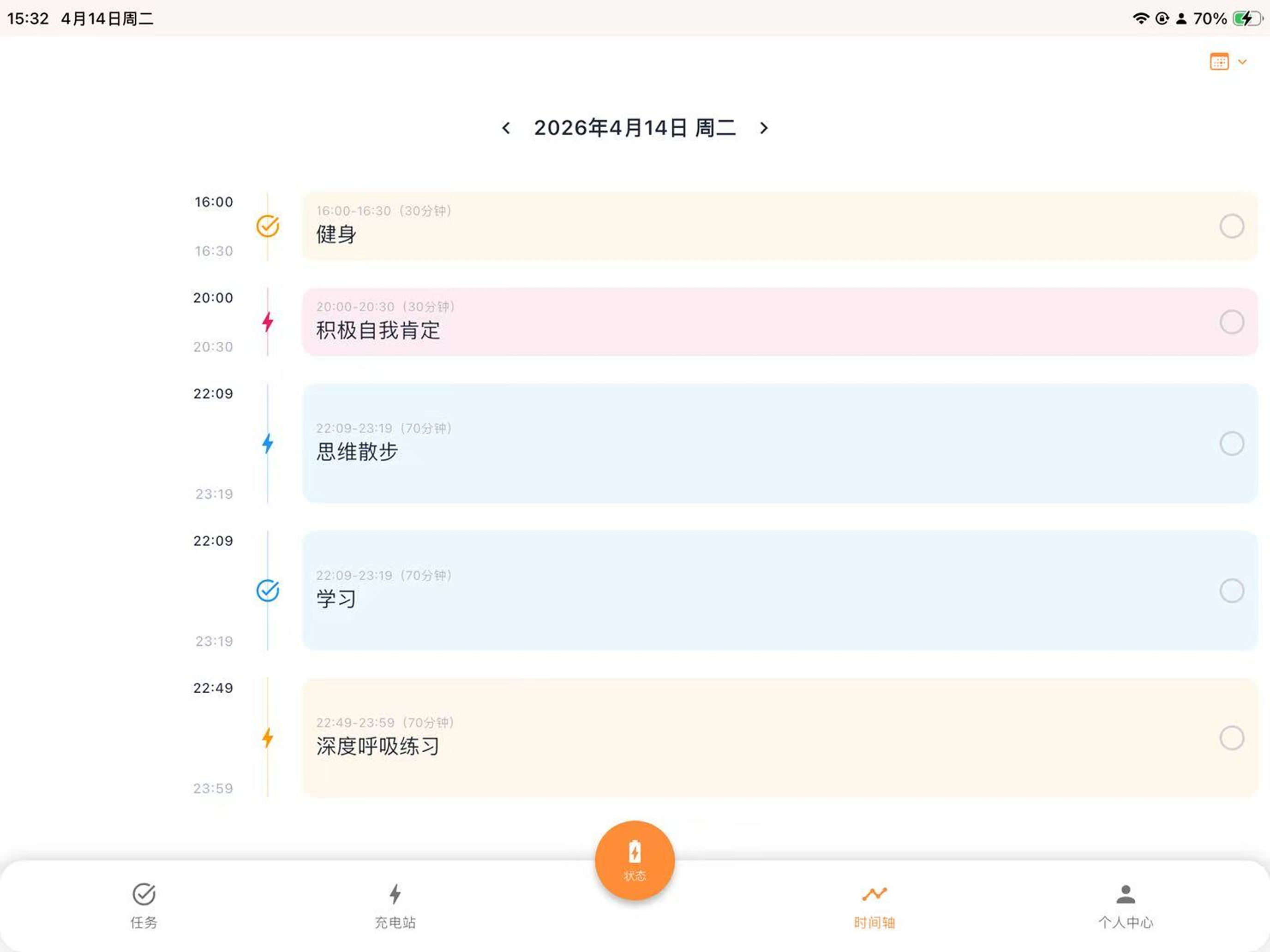Tap the orientation lock status icon
The image size is (1270, 952).
1162,18
